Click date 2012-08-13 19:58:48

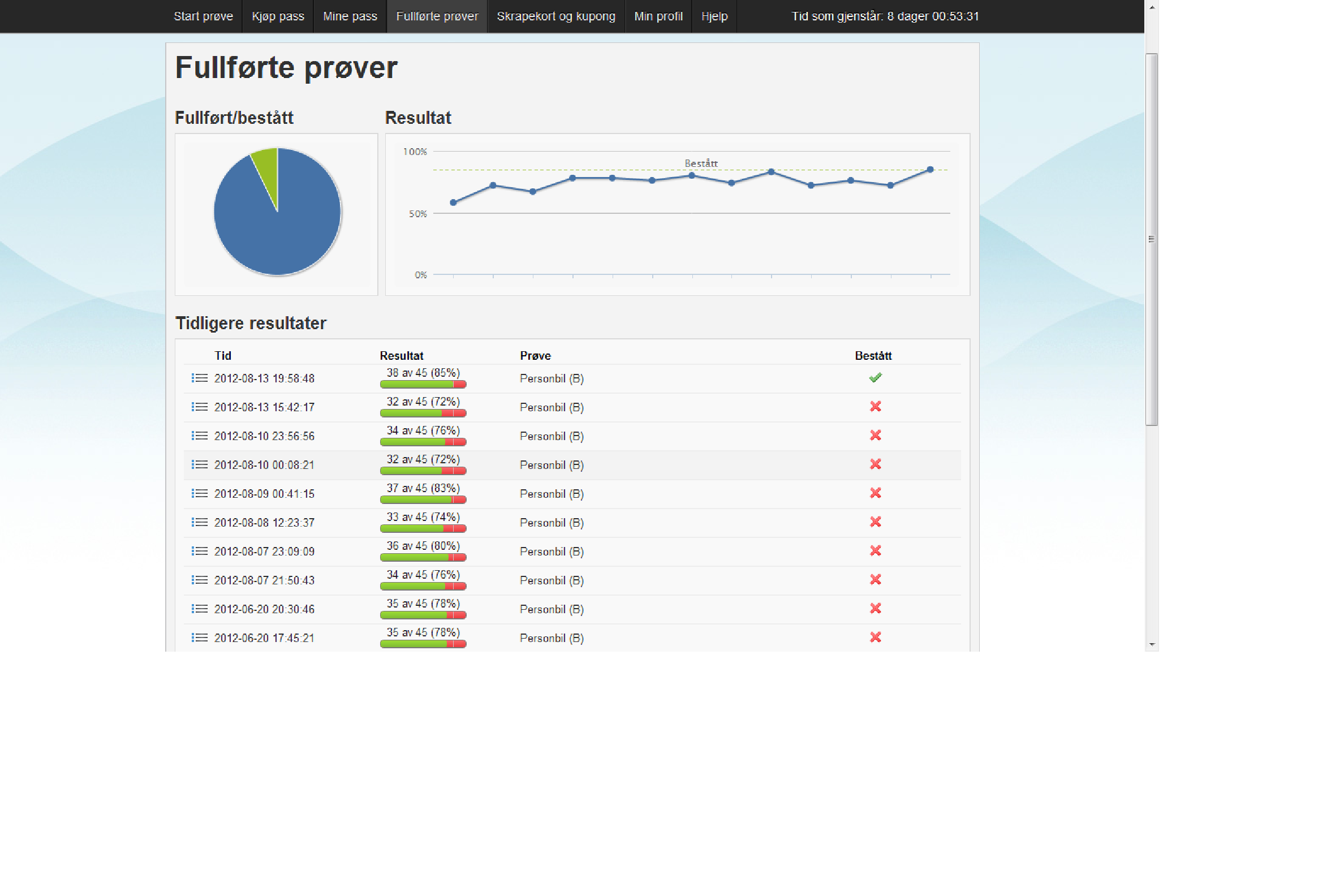point(265,378)
